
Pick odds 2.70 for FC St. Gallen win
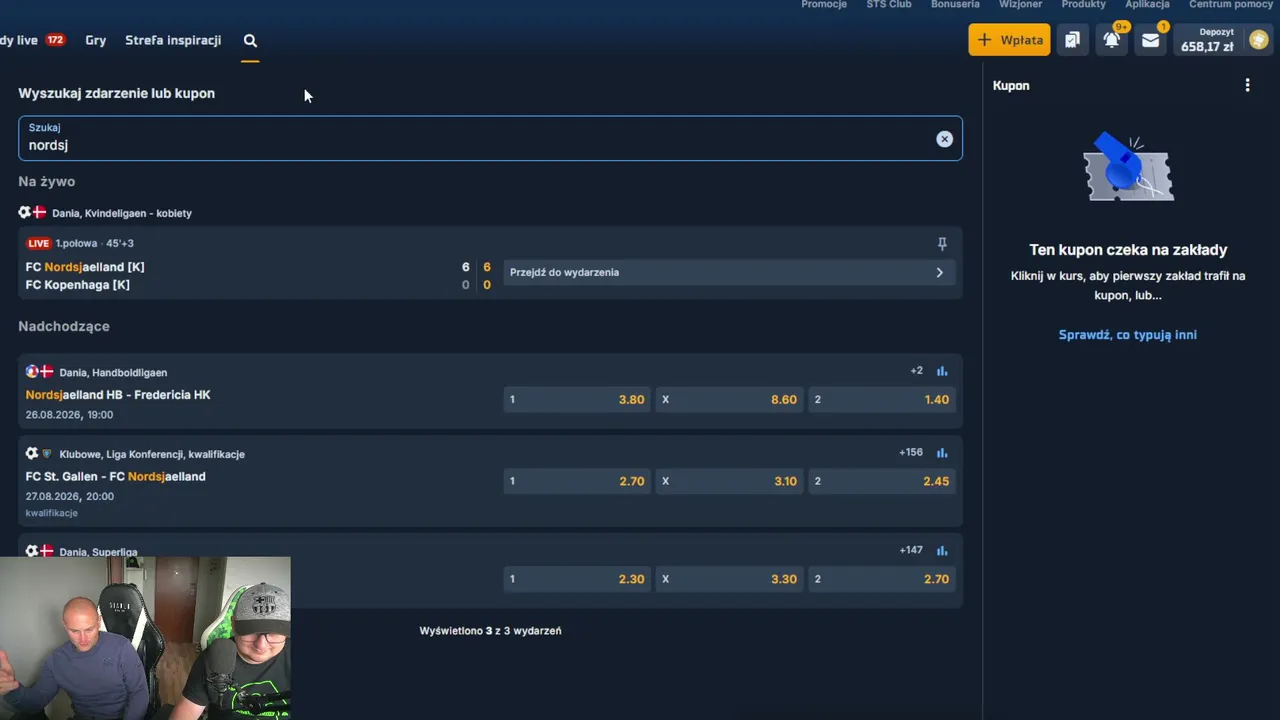click(576, 482)
